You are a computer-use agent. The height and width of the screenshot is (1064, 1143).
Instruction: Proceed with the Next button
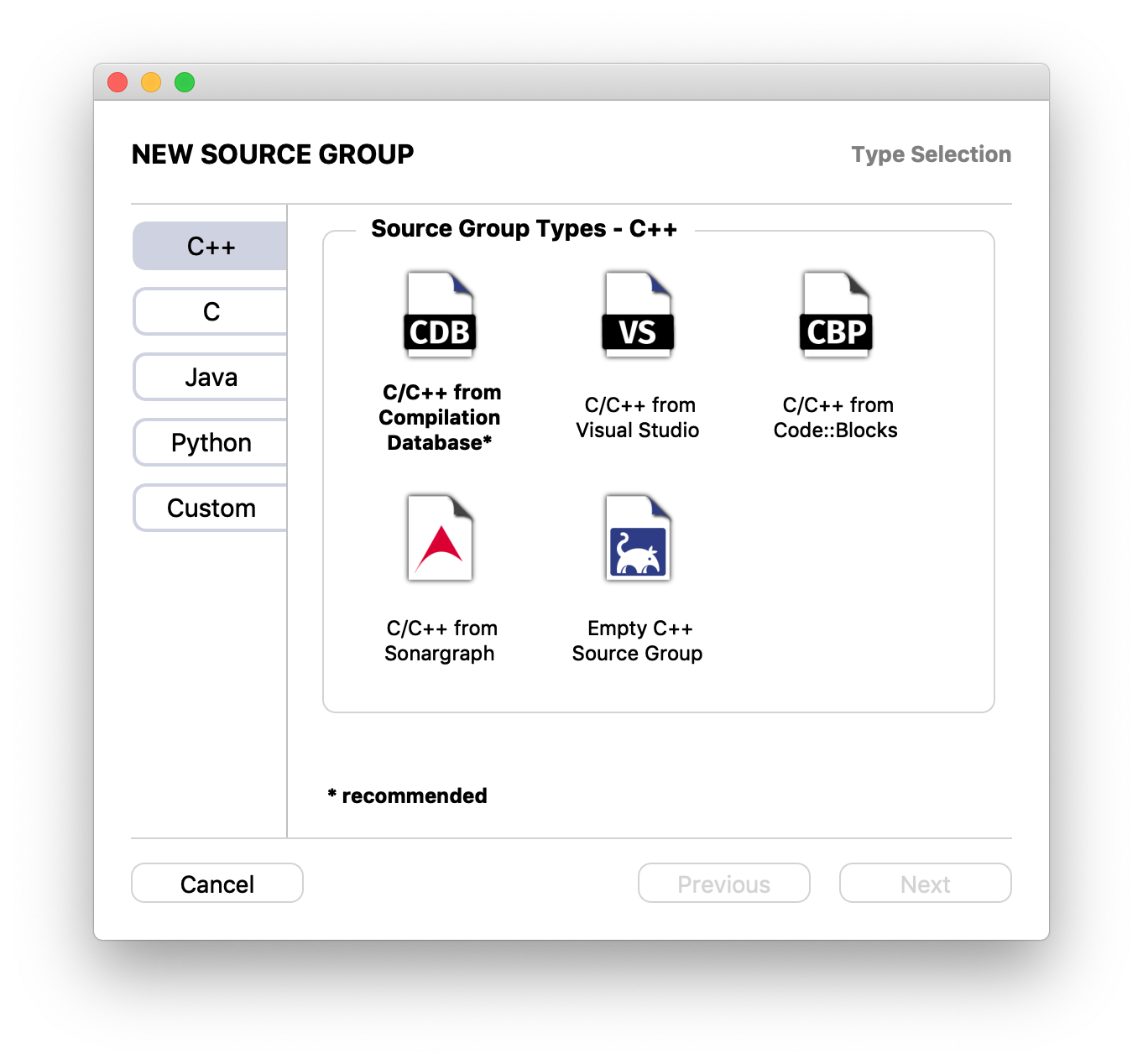click(926, 884)
